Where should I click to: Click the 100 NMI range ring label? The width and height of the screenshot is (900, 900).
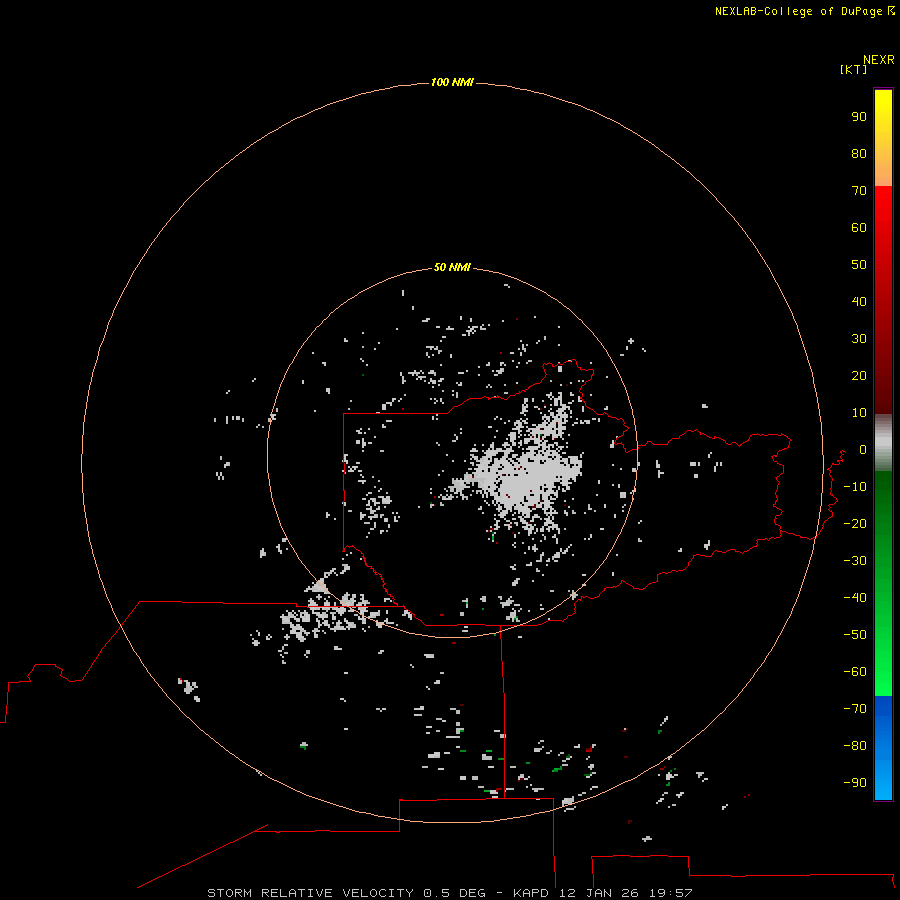452,82
